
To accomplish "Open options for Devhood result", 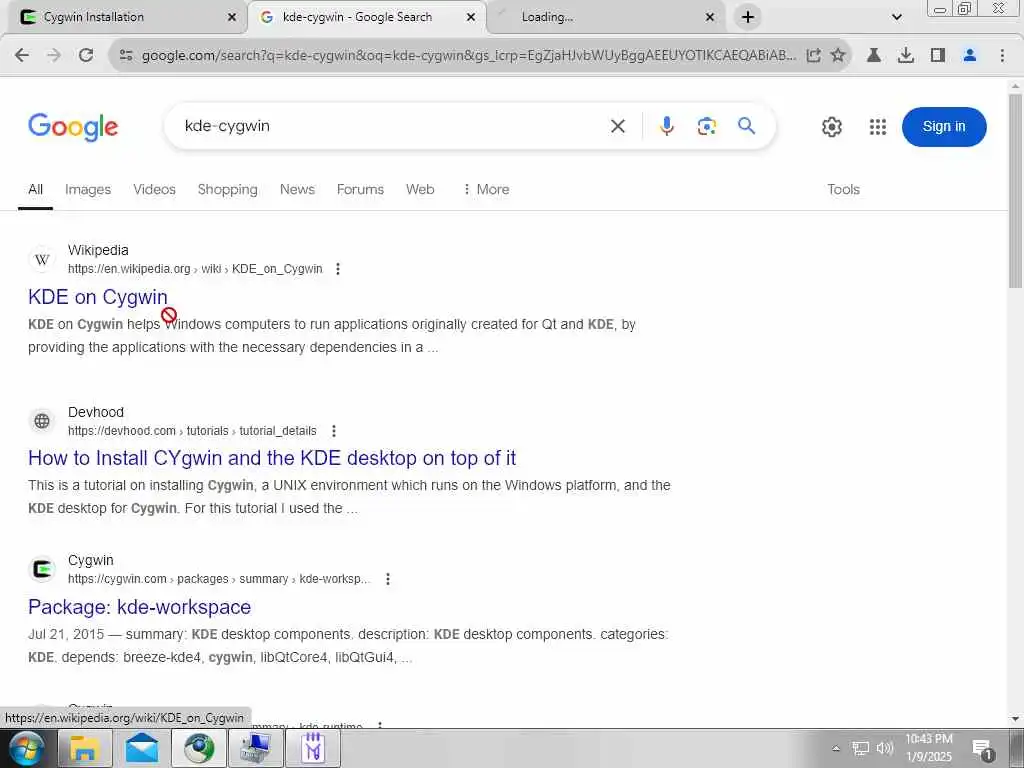I will (x=334, y=431).
